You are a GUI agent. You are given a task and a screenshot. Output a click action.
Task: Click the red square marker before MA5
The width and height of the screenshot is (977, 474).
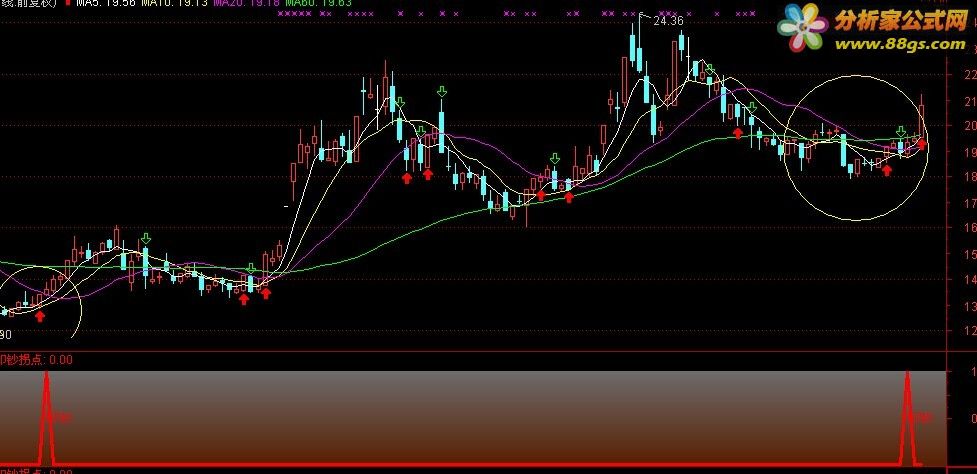(x=67, y=2)
